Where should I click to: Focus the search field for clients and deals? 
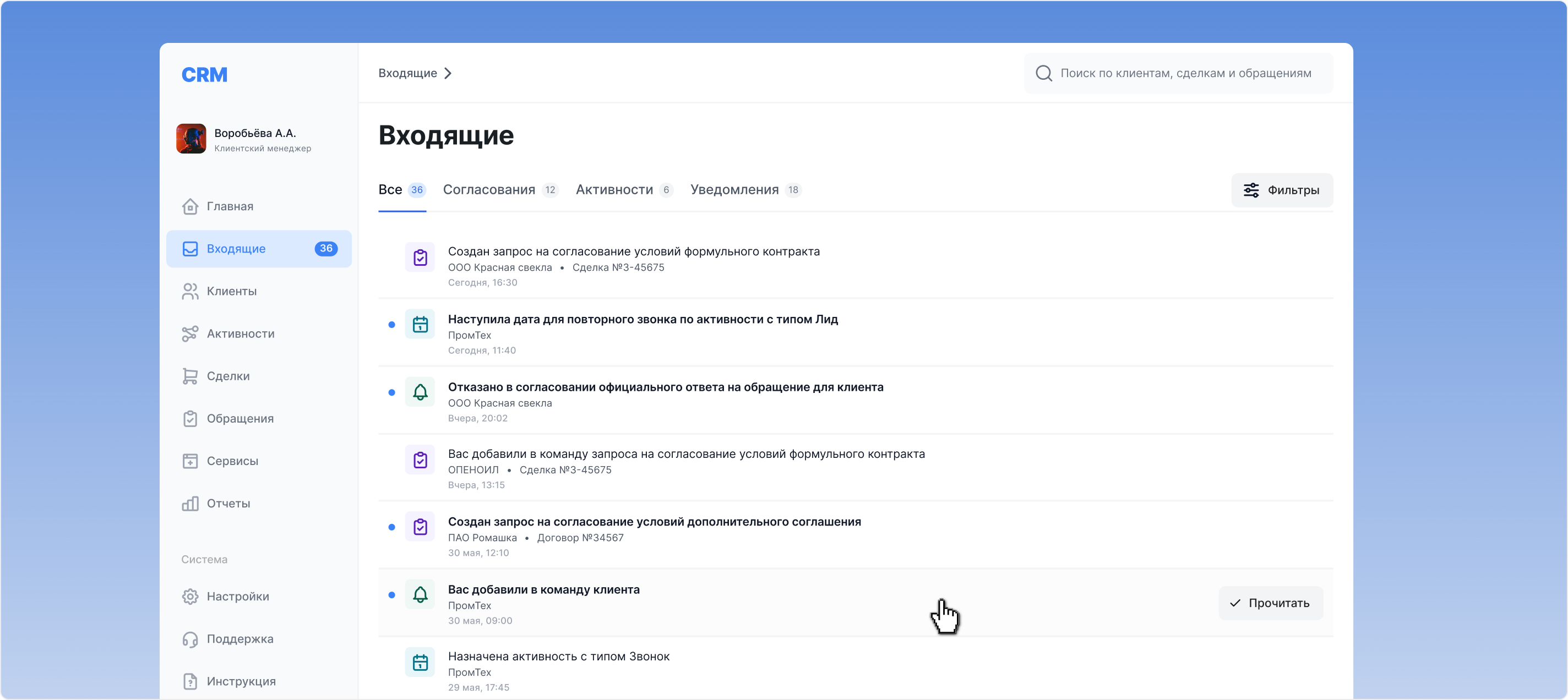point(1178,73)
